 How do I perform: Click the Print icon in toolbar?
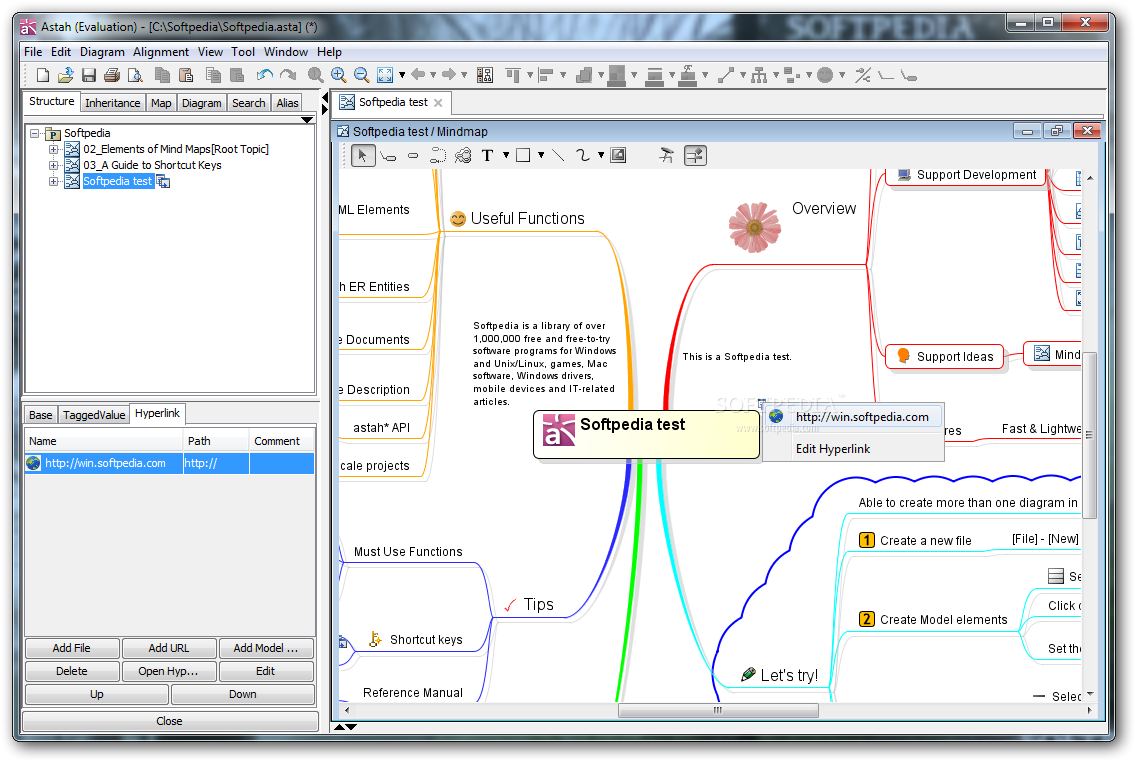tap(112, 75)
